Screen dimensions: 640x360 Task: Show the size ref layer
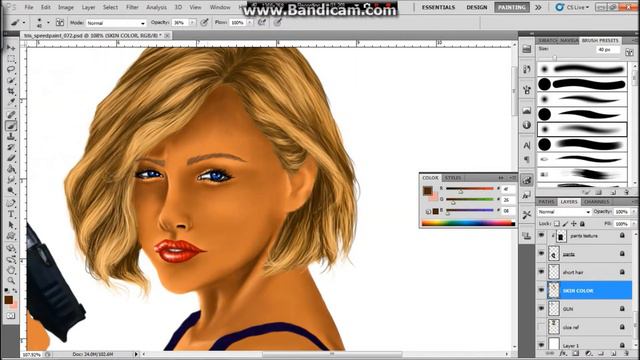(x=541, y=327)
